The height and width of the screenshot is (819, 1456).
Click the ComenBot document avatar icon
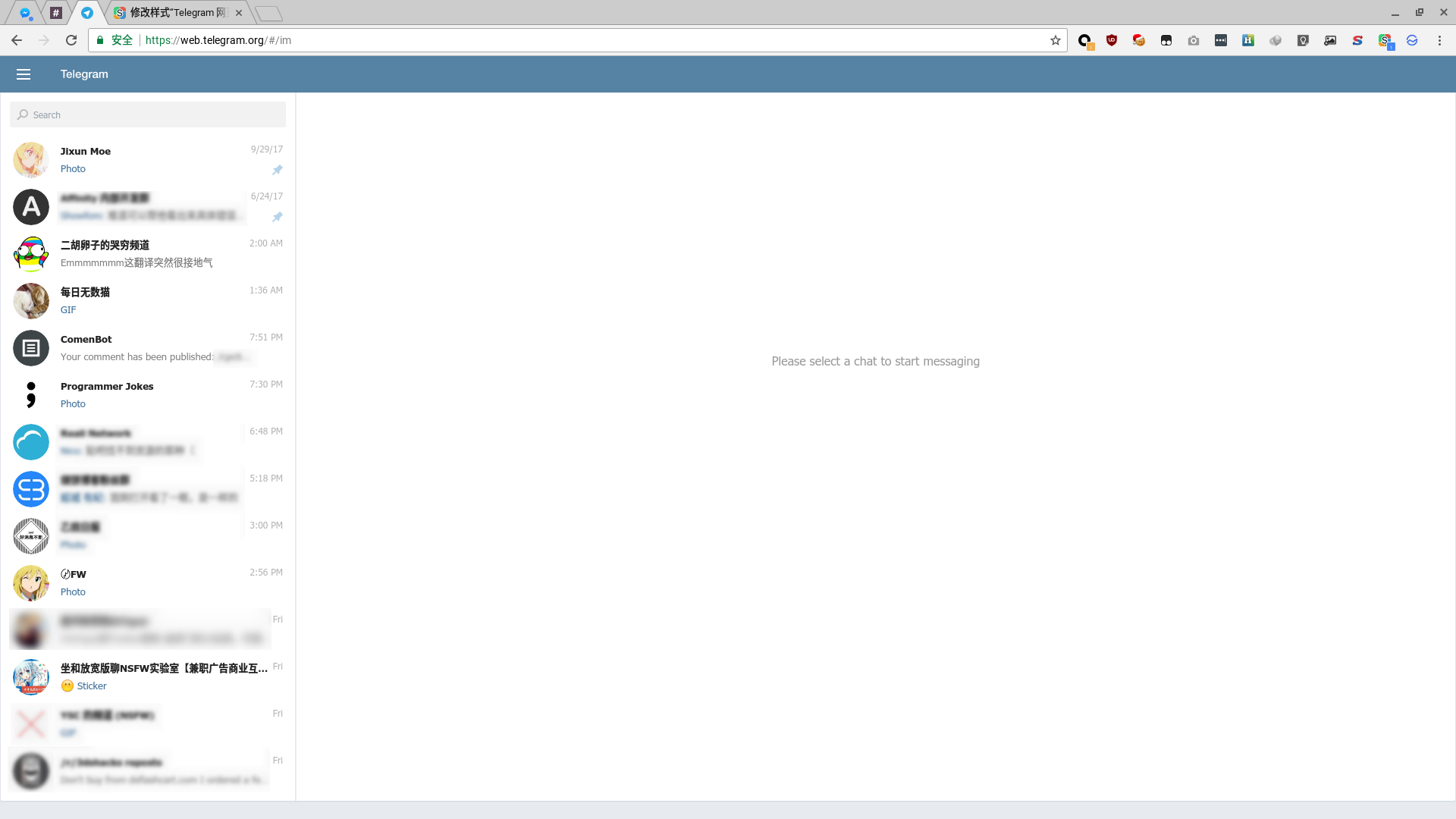point(31,348)
